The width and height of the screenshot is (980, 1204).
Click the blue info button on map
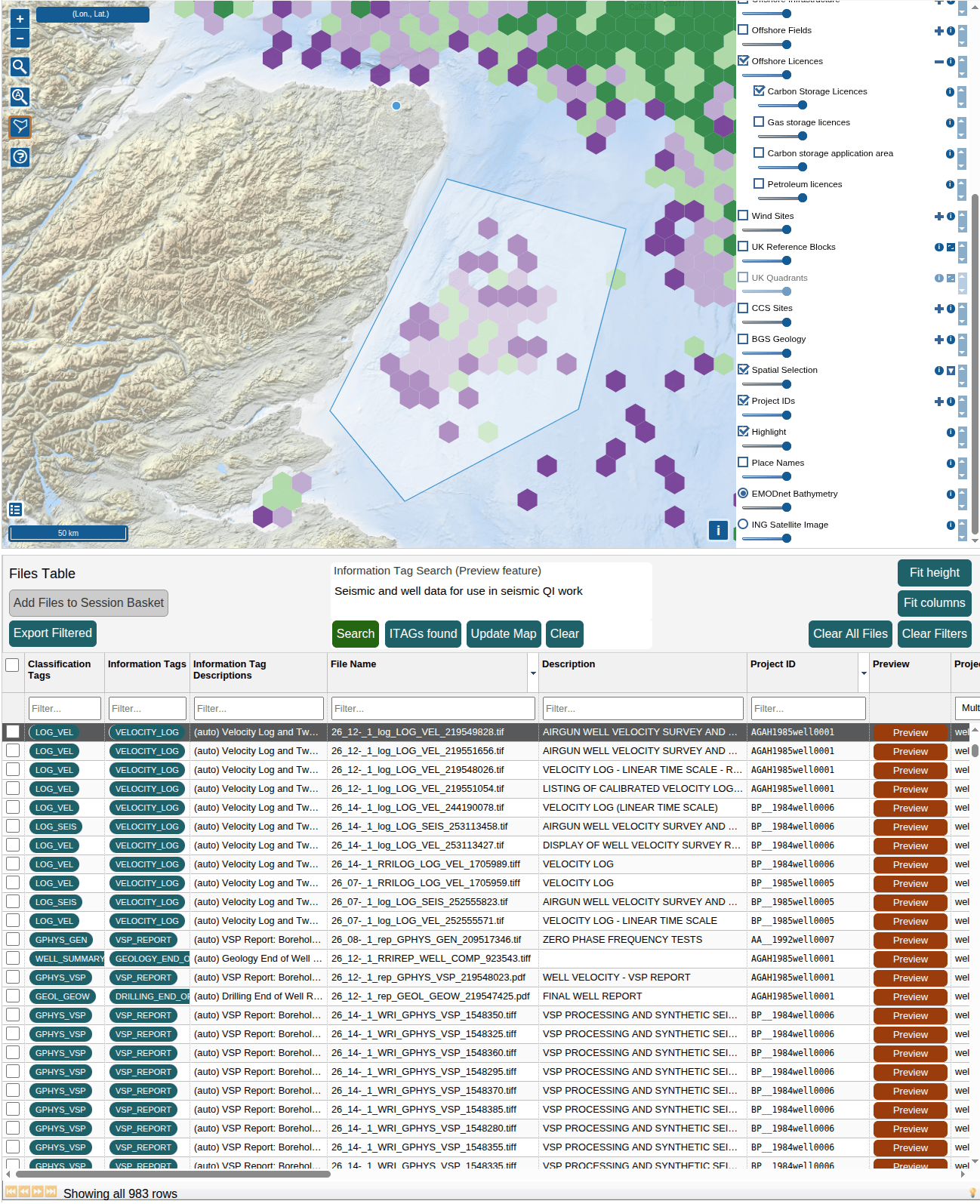(718, 530)
